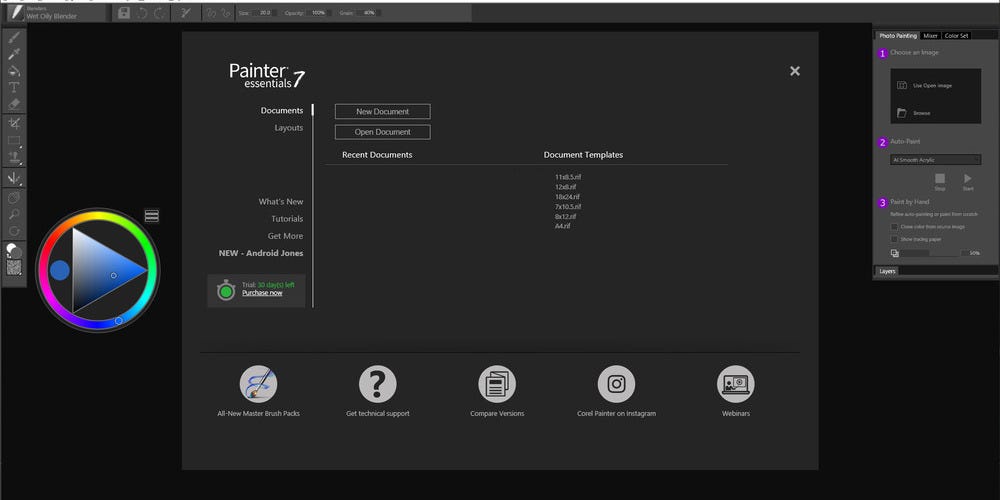The height and width of the screenshot is (500, 1000).
Task: Click the Browse folder option
Action: (914, 113)
